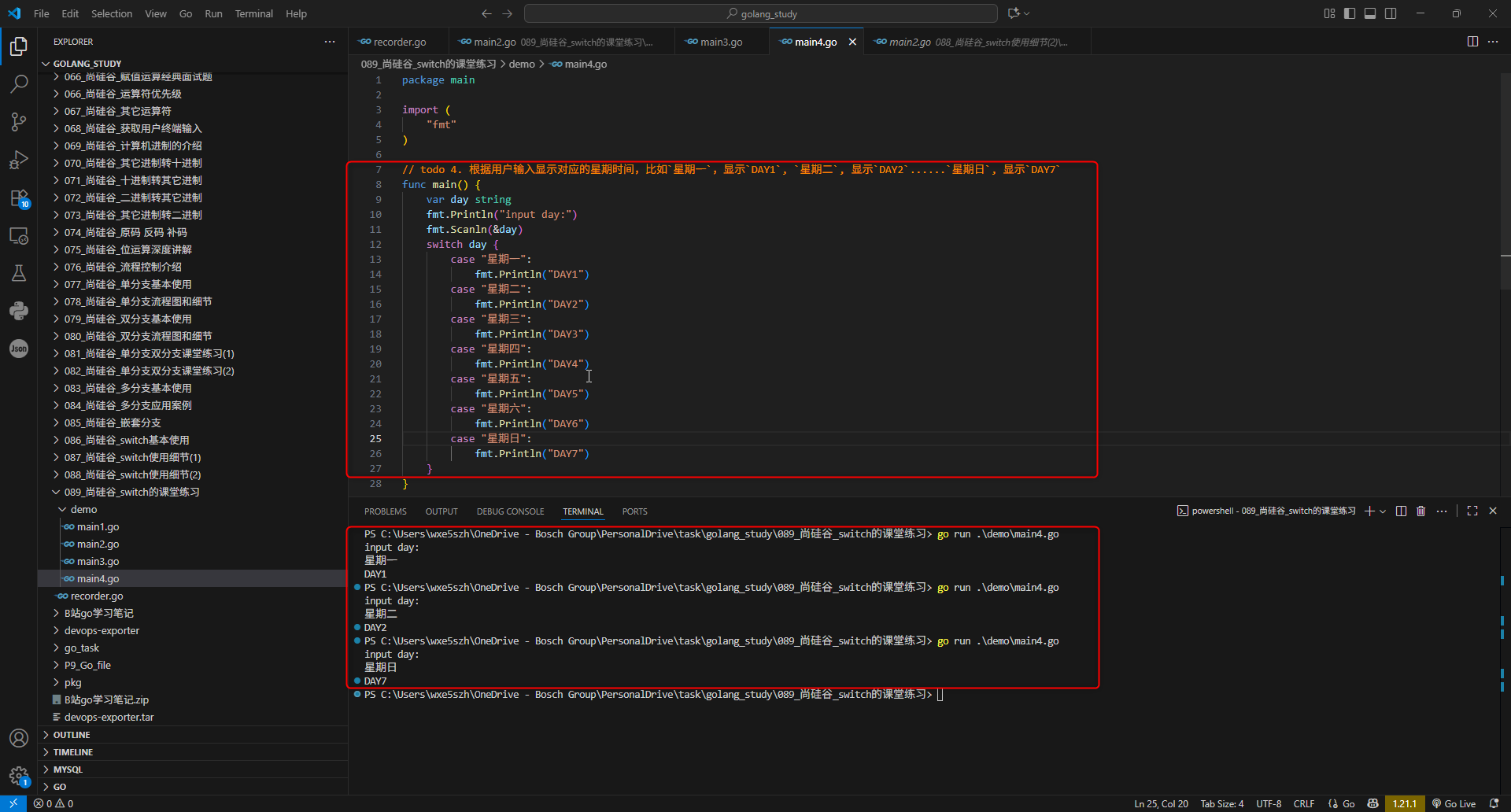
Task: Change the CRLF end of line sequence
Action: [x=1304, y=803]
